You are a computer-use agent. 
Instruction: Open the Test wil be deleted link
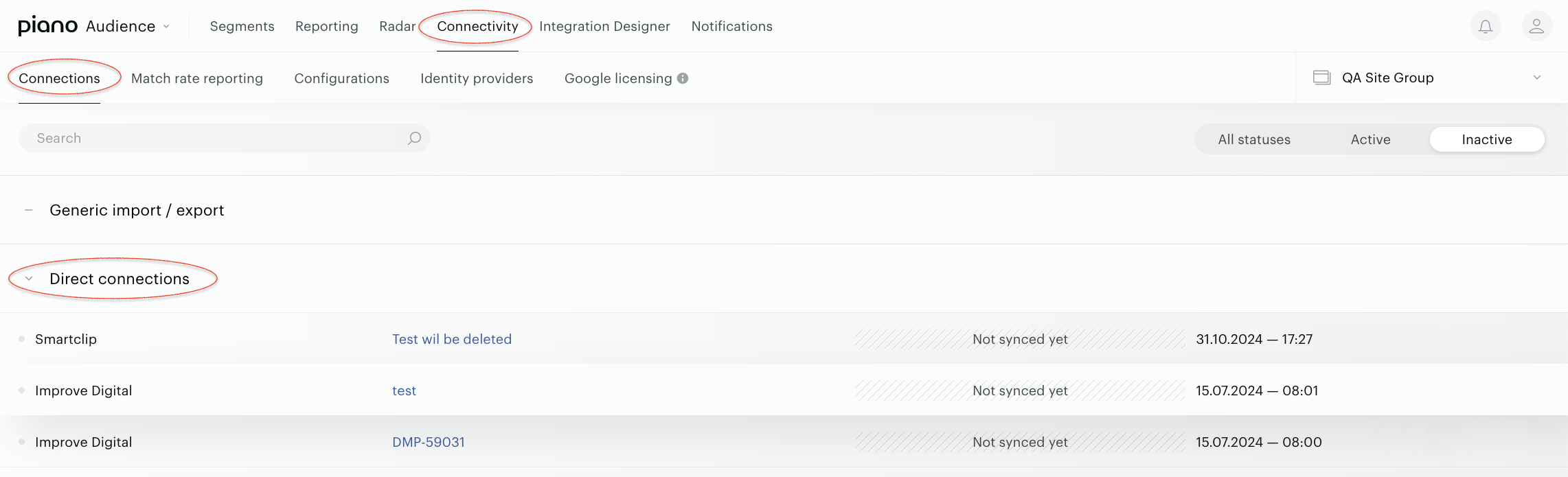[x=452, y=339]
